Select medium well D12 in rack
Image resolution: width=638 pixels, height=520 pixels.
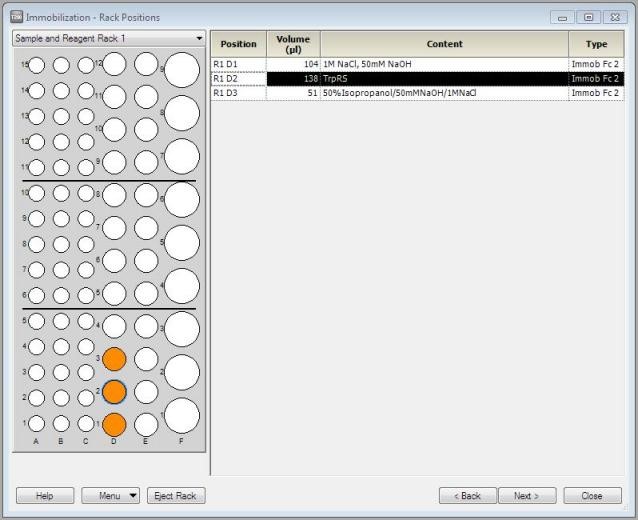114,65
